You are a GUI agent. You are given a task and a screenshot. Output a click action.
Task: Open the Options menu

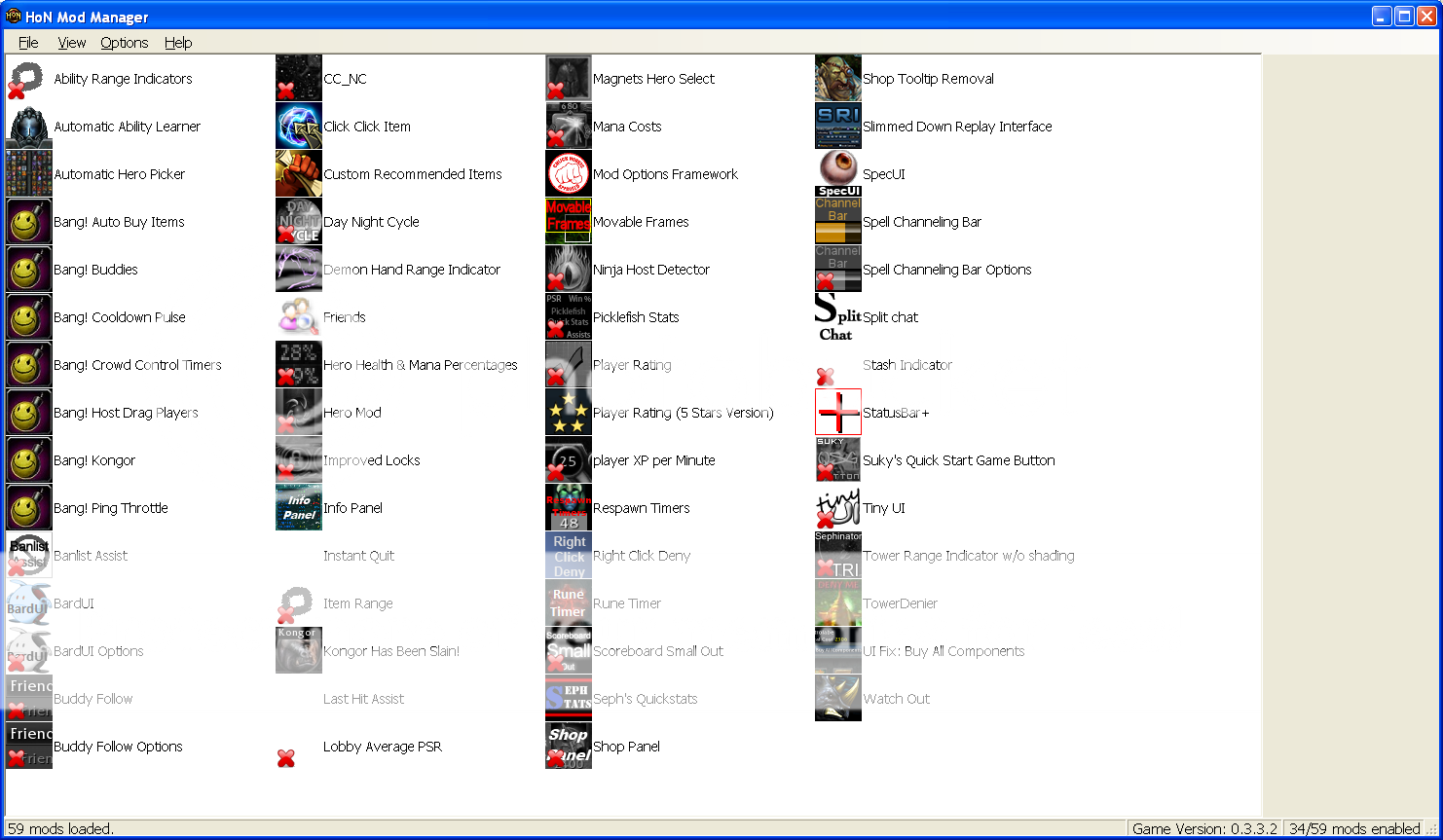(x=125, y=43)
